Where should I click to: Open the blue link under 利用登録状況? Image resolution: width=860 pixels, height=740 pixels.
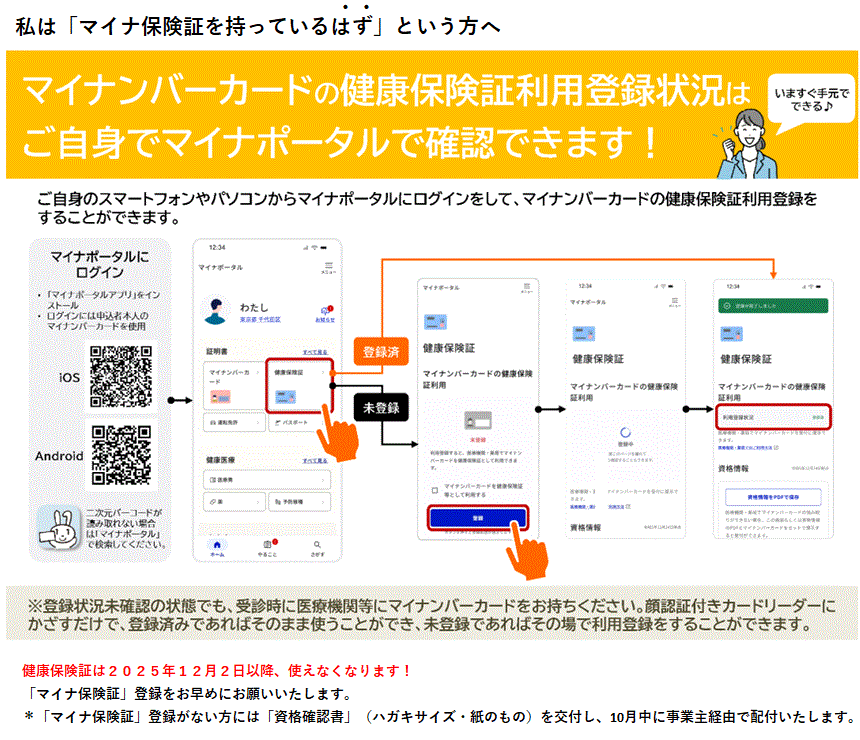[748, 448]
